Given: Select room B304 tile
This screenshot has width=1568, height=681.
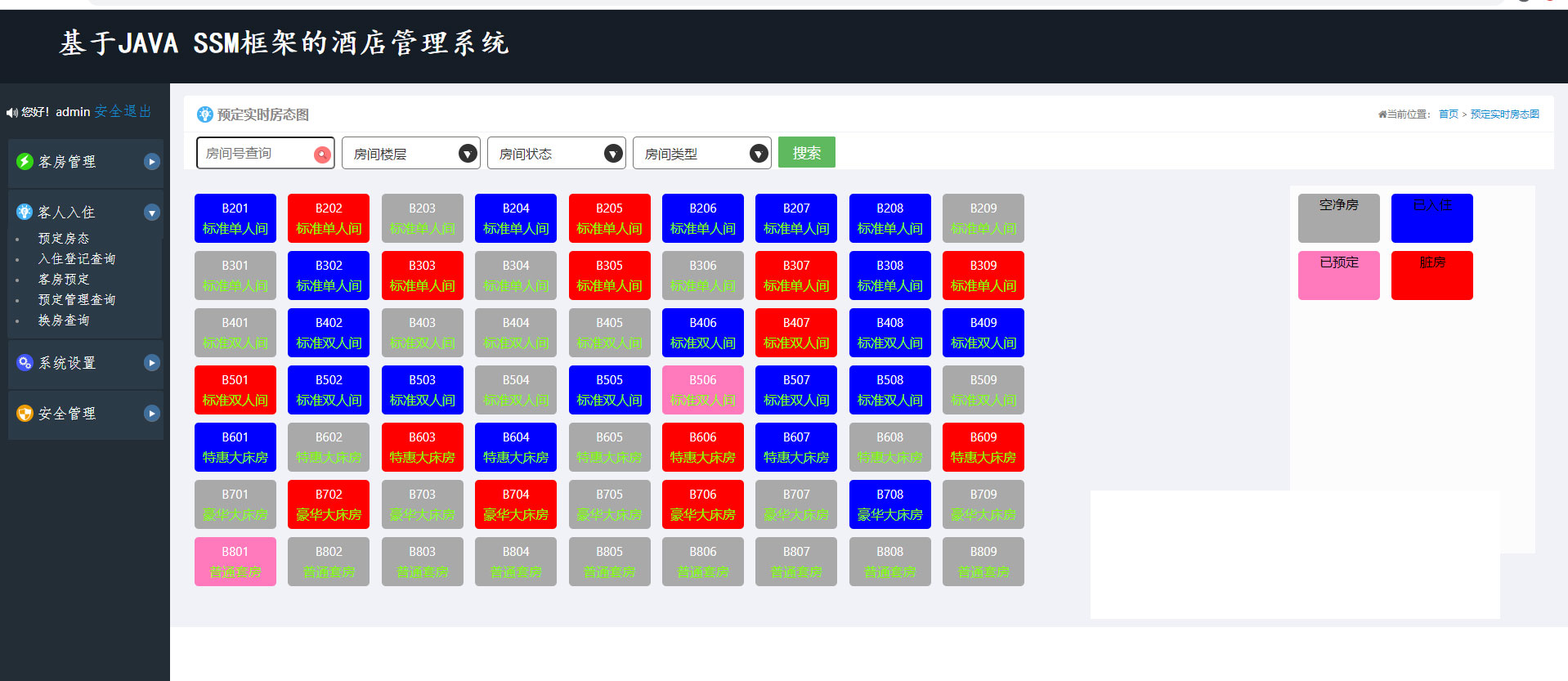Looking at the screenshot, I should click(x=516, y=276).
